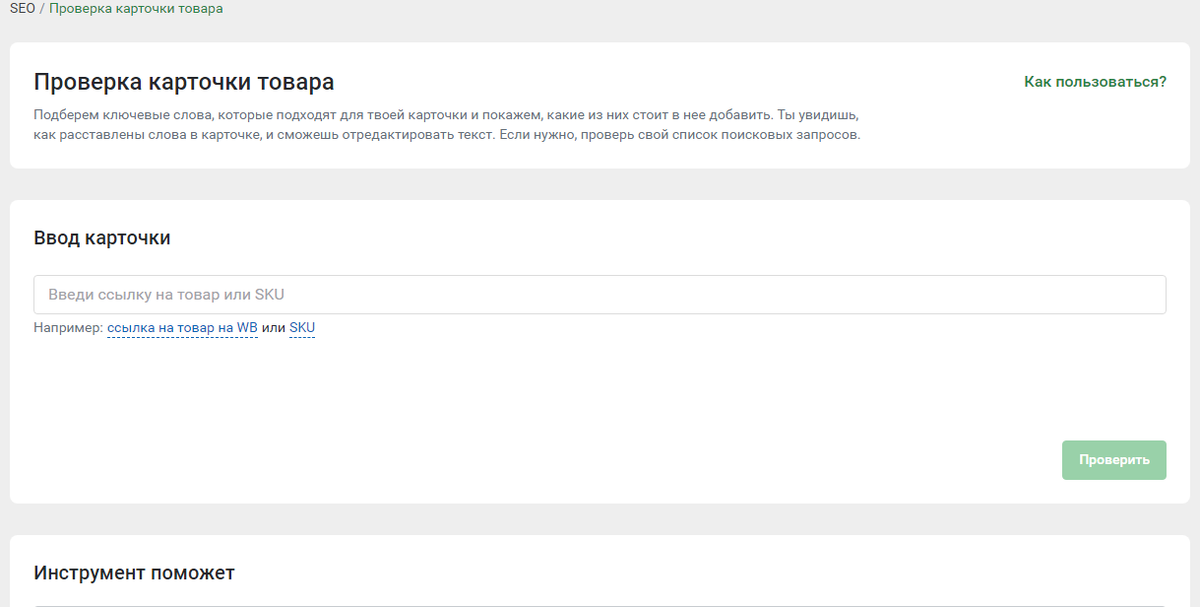Focus the 'Введи ссылку на товар или SKU' field
This screenshot has width=1200, height=607.
[600, 295]
